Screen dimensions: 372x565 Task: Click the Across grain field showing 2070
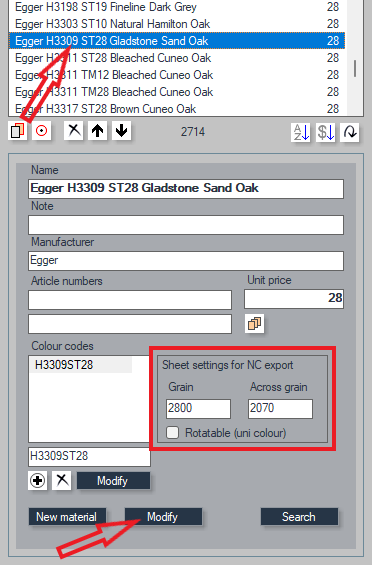[x=280, y=409]
